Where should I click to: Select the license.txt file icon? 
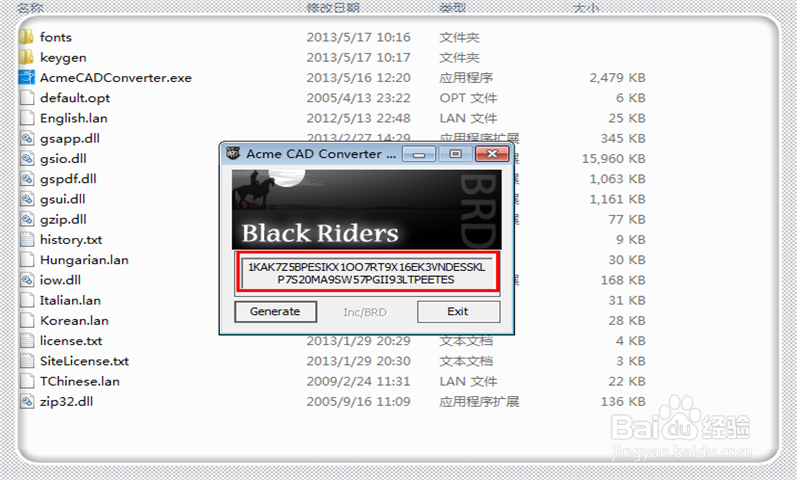coord(26,341)
